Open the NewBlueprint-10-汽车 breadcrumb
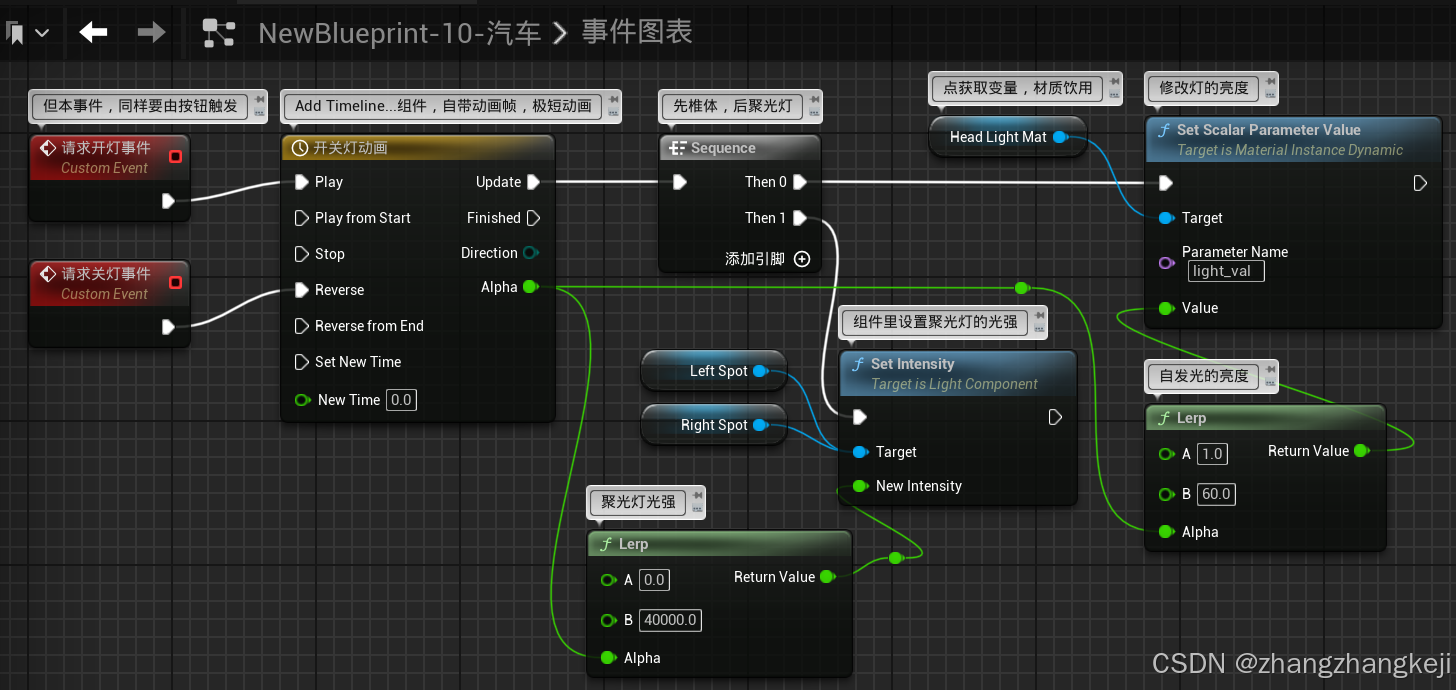 [x=400, y=33]
